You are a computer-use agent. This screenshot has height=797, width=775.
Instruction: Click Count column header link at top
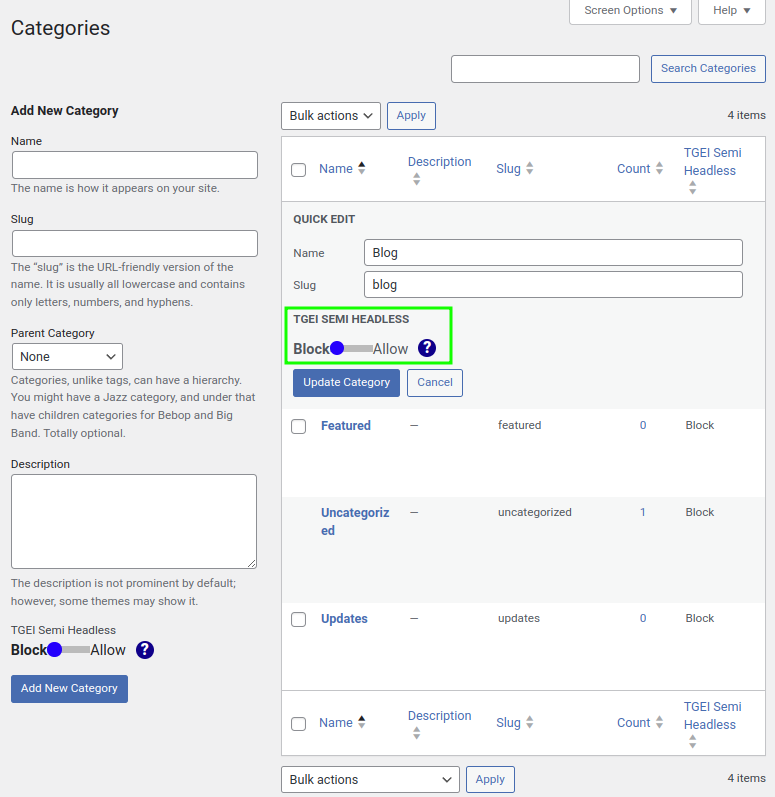634,169
